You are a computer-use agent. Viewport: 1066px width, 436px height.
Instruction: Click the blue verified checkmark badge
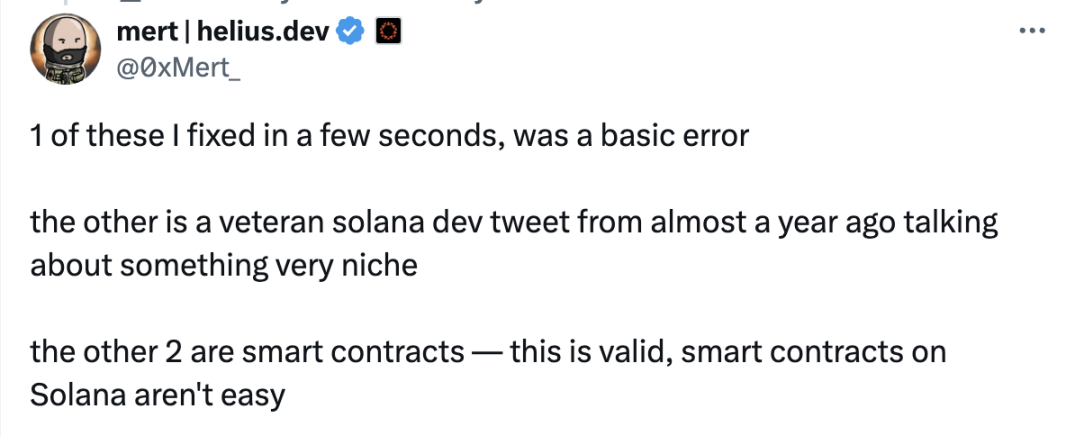349,32
